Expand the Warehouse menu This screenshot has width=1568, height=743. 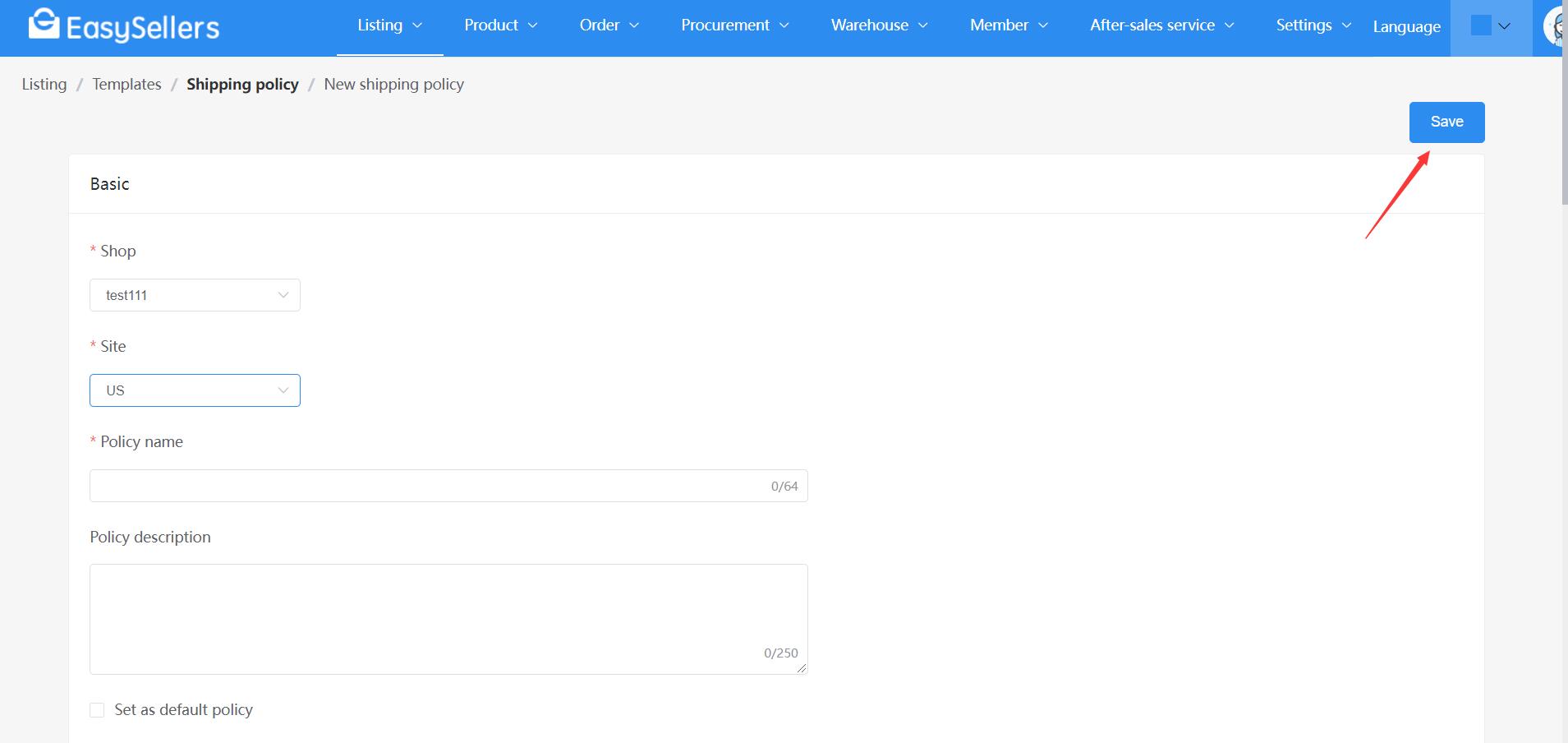(879, 25)
